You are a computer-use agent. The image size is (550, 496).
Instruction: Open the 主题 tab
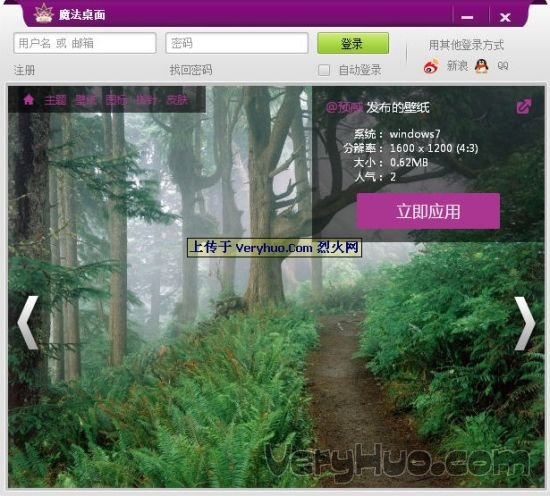point(55,101)
